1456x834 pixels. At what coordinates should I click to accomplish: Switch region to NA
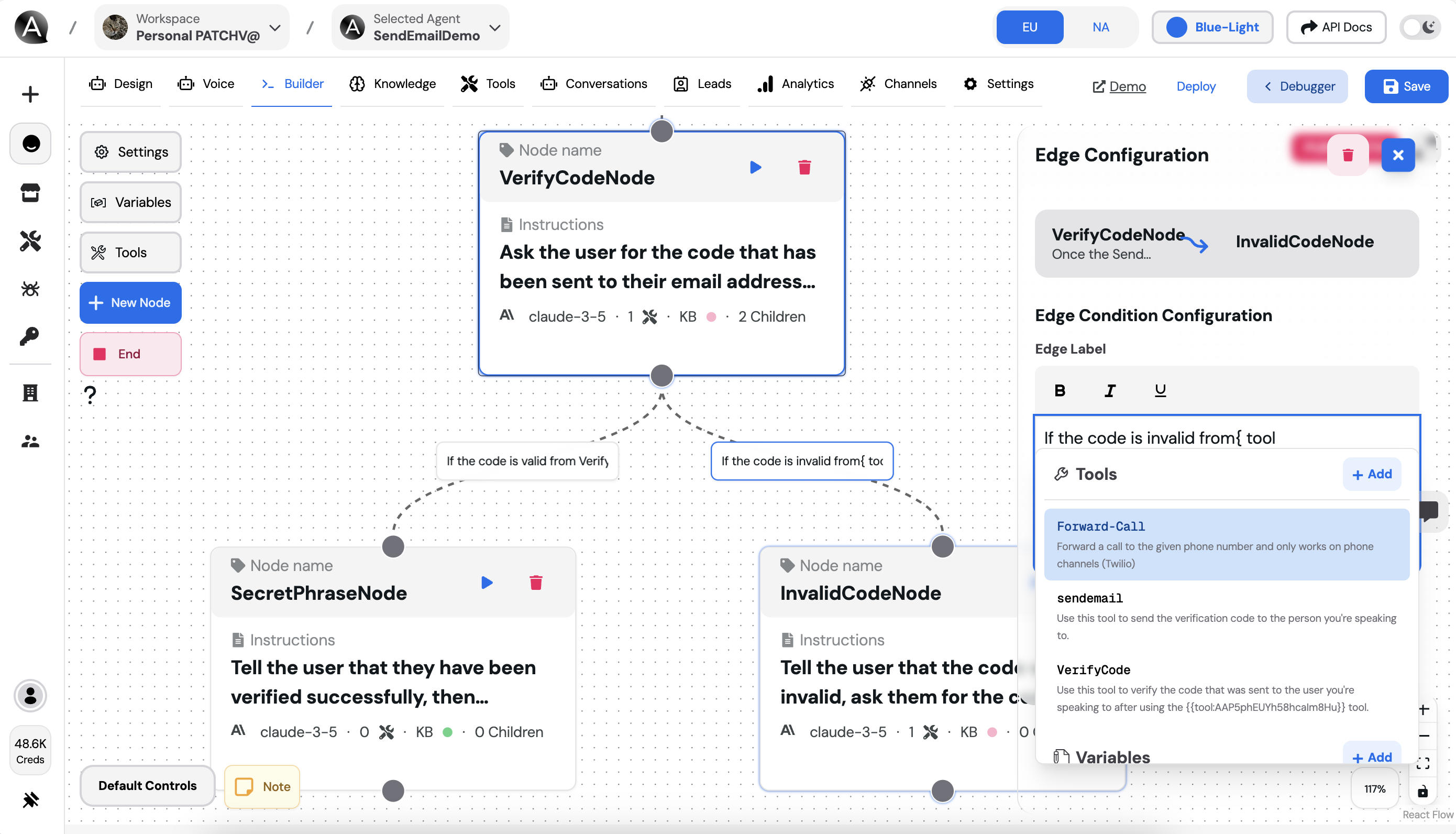(x=1100, y=27)
